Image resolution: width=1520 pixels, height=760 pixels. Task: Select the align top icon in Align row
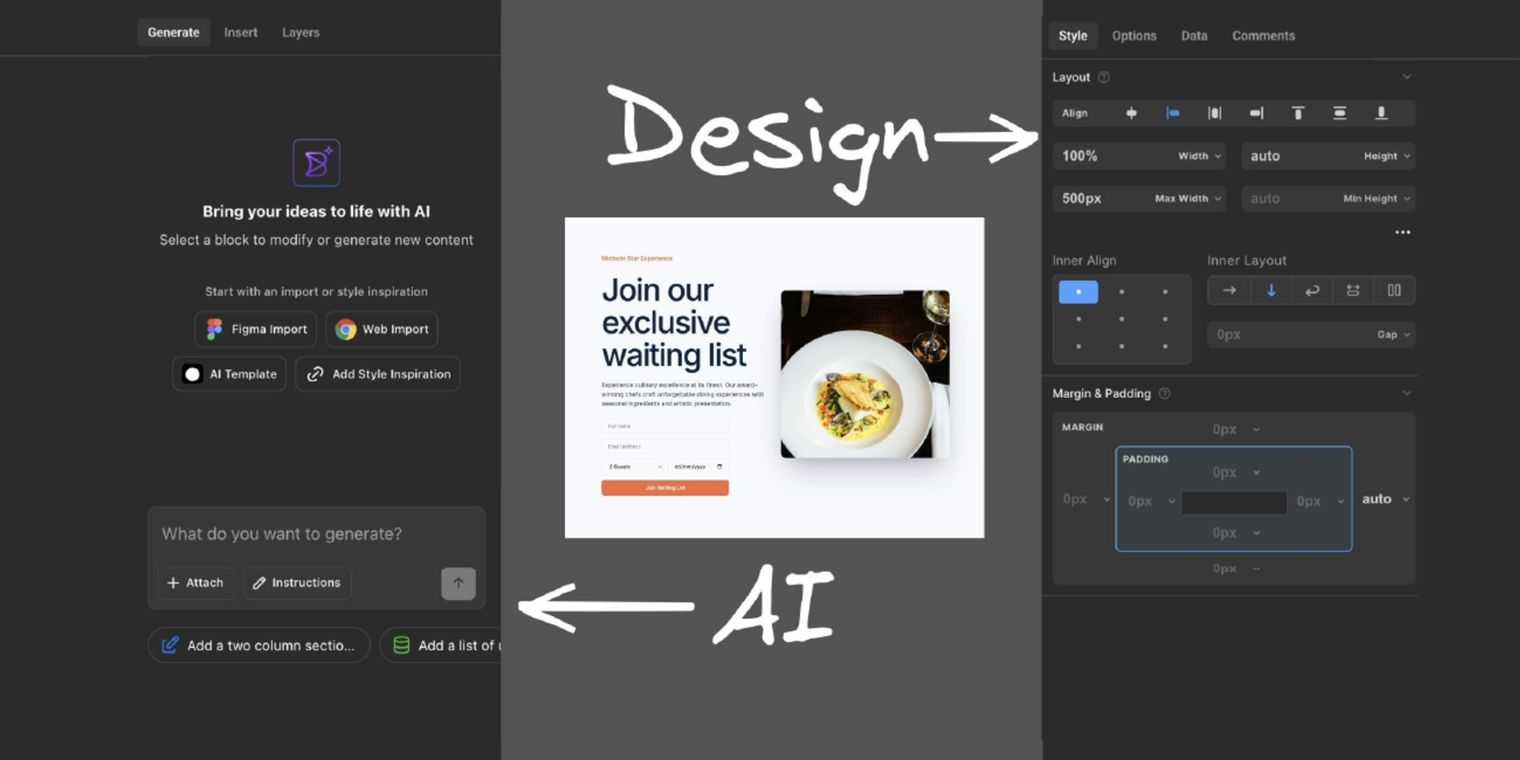pyautogui.click(x=1298, y=113)
